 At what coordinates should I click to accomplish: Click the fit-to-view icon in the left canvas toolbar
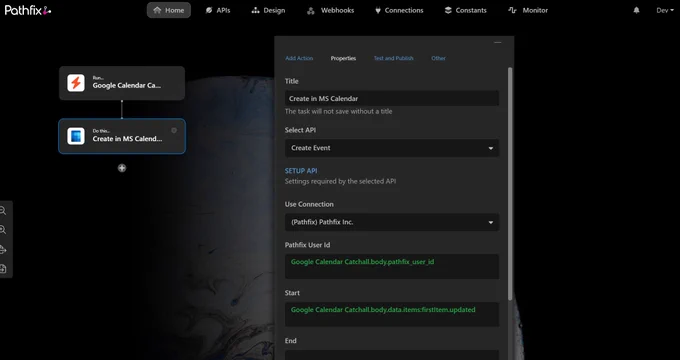(x=3, y=250)
